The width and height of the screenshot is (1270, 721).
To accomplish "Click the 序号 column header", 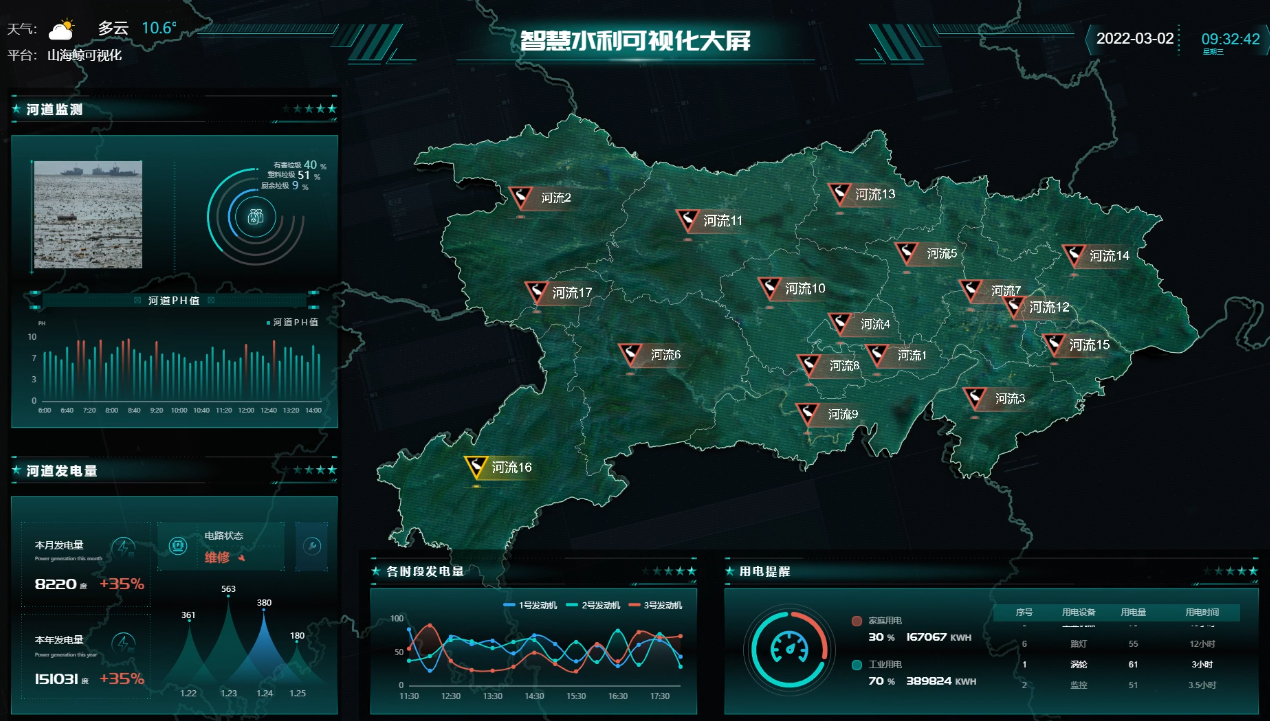I will [1023, 612].
